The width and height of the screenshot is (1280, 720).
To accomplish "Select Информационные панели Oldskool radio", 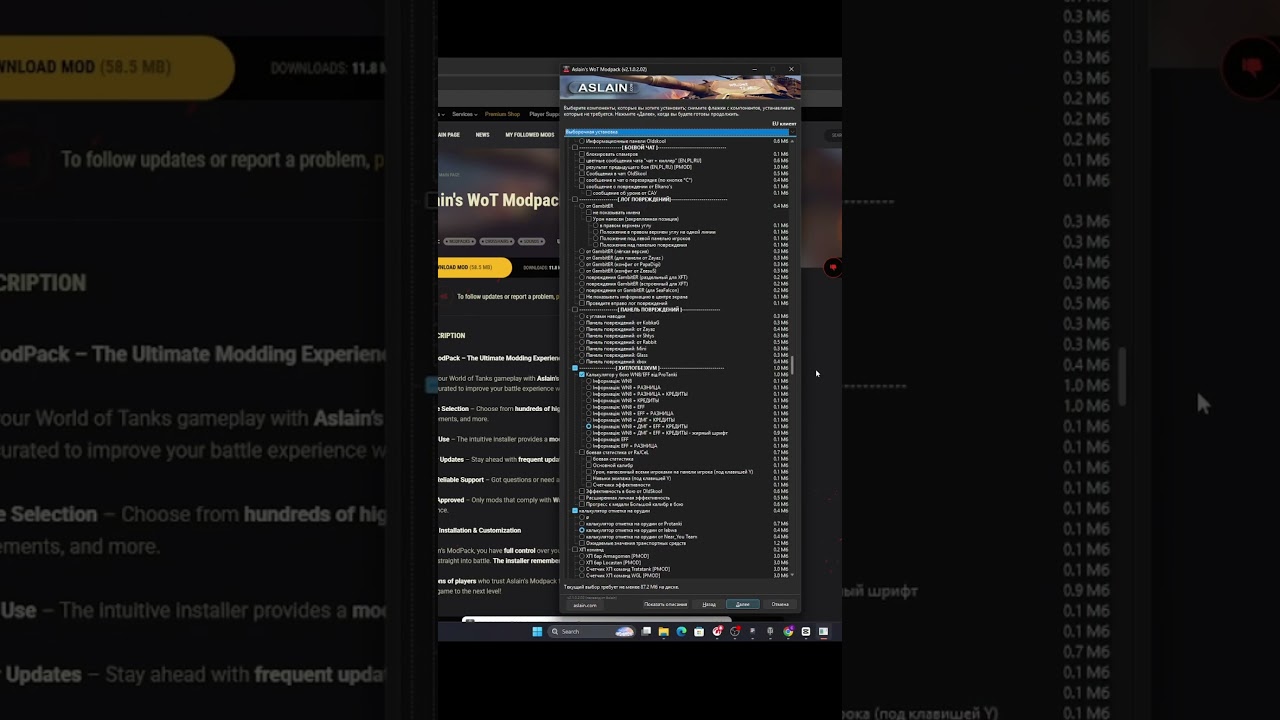I will click(582, 141).
